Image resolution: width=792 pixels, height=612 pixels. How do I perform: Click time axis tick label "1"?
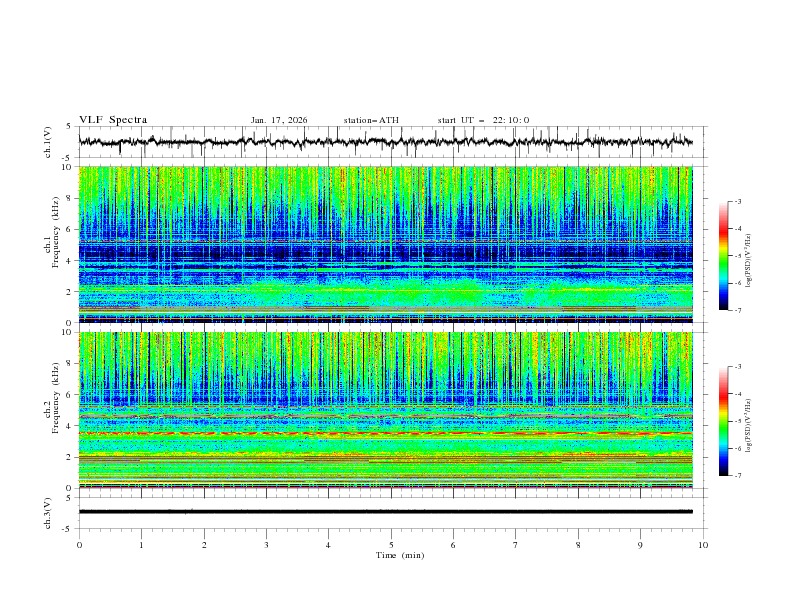[x=141, y=545]
